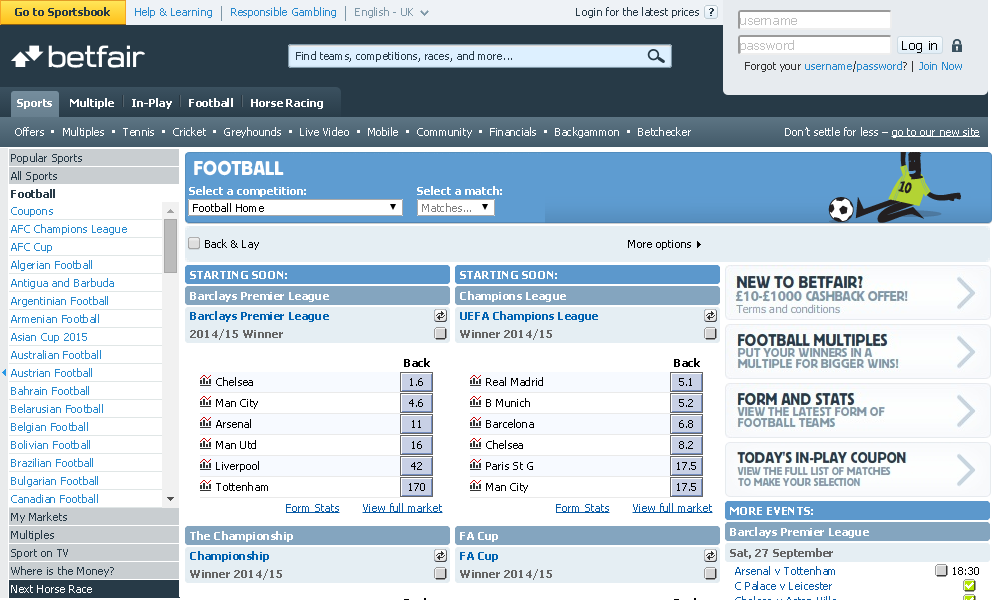This screenshot has width=993, height=600.
Task: Refresh the FA Cup market
Action: click(x=710, y=556)
